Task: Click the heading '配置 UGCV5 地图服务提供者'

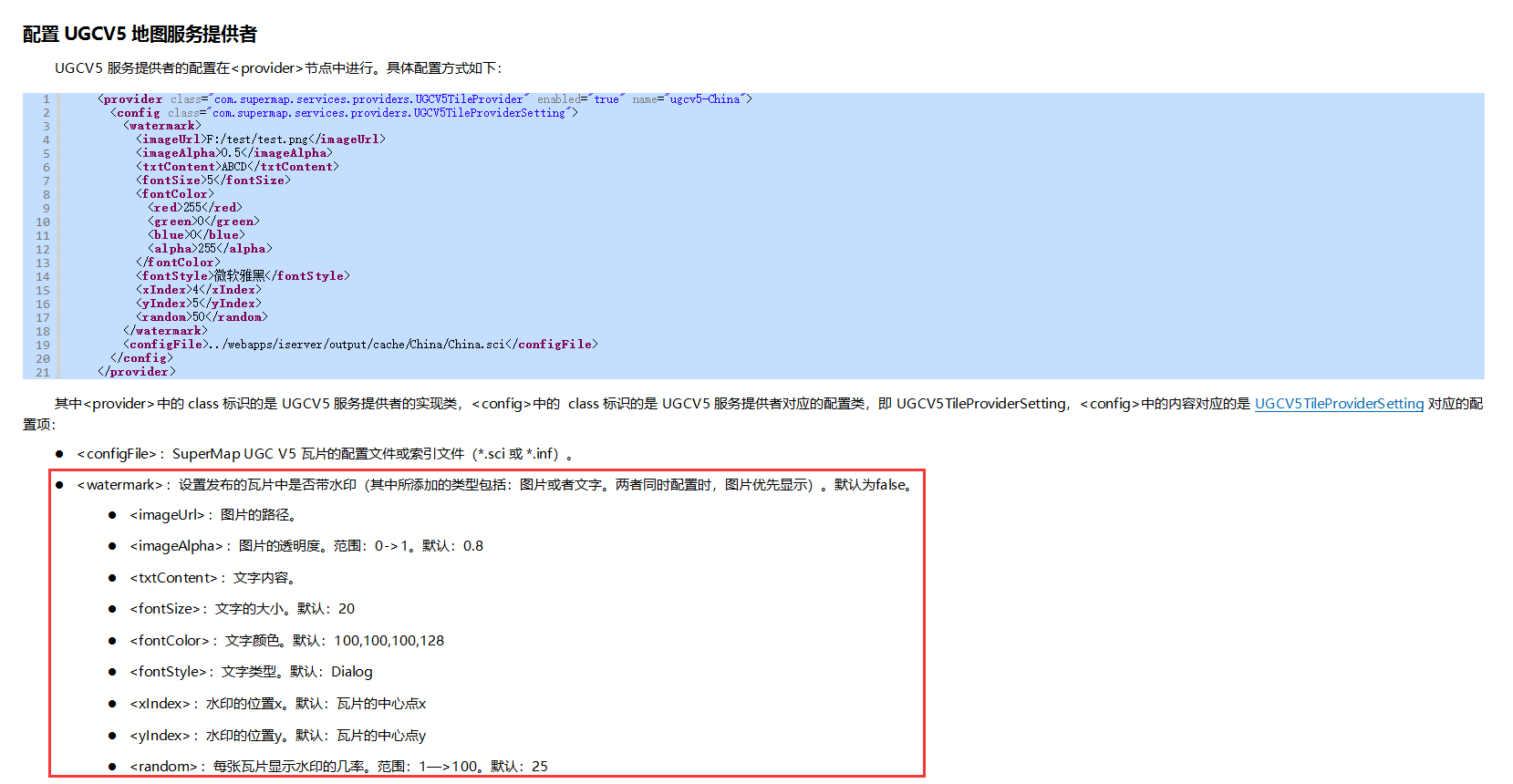Action: 140,35
